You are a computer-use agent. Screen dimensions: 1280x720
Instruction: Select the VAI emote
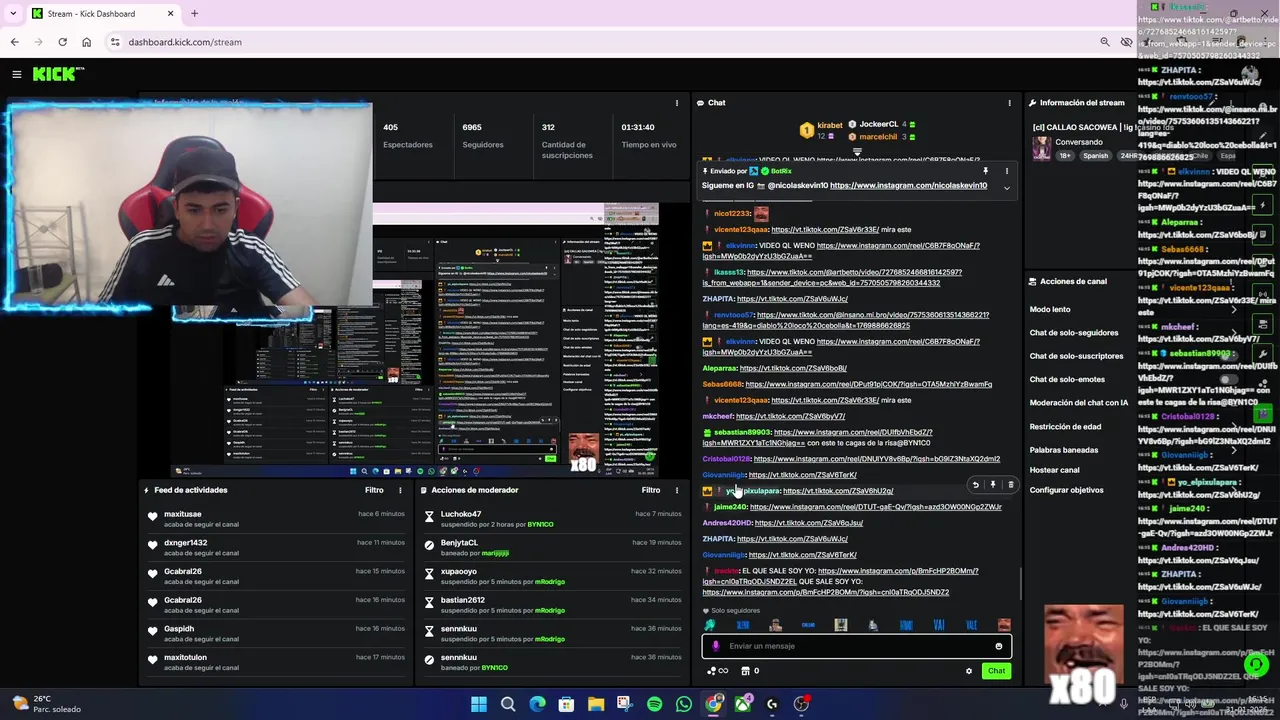(939, 625)
